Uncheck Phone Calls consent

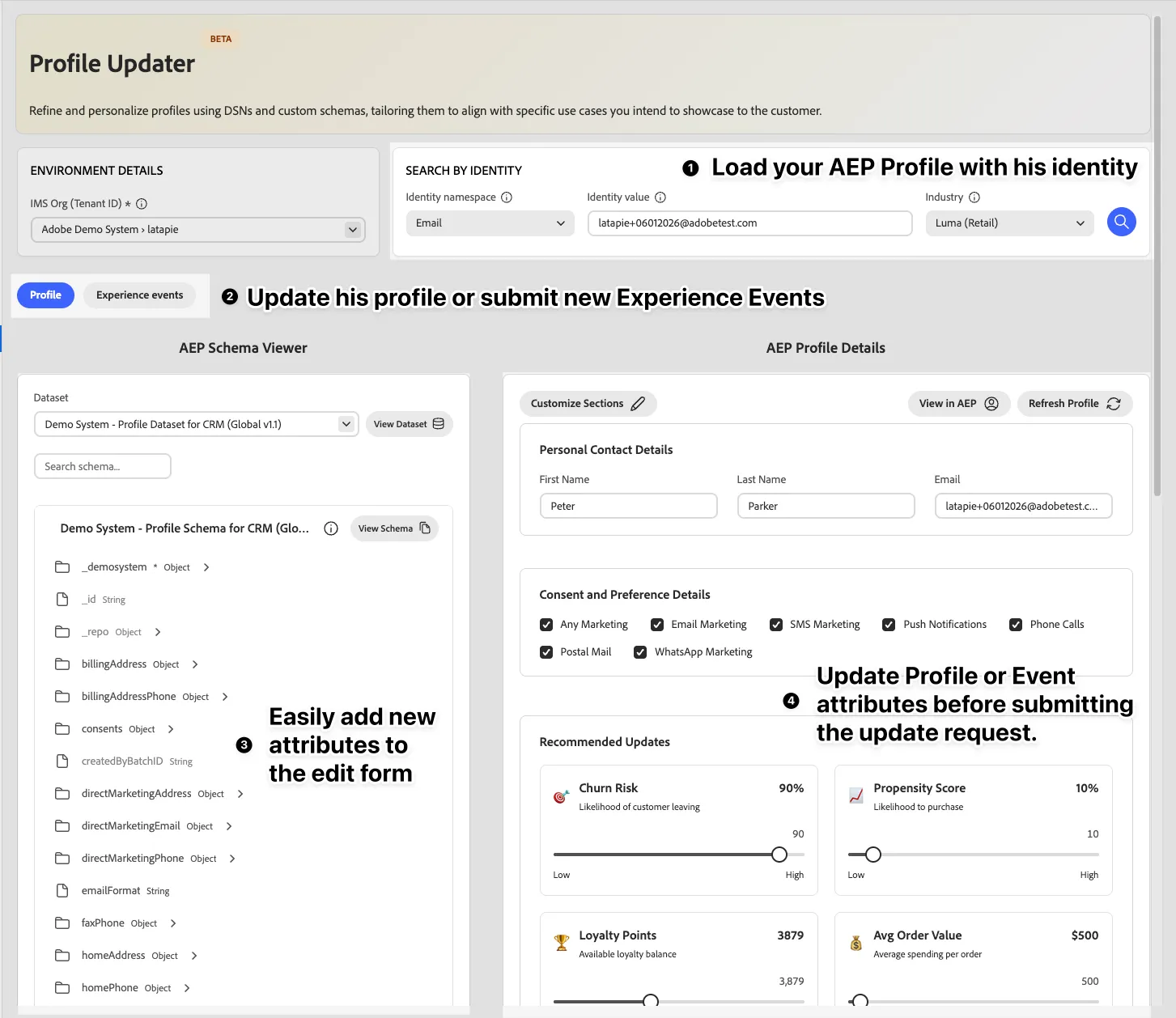(x=1016, y=625)
